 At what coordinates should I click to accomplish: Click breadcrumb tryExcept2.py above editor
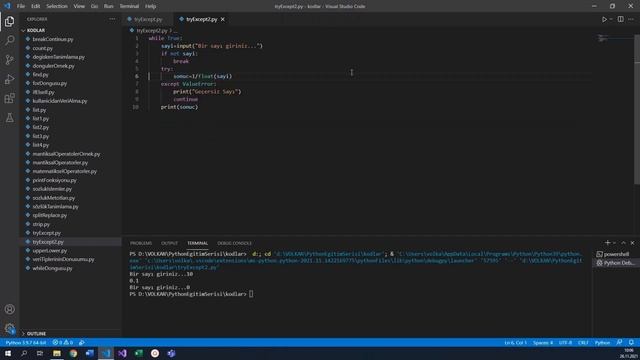[x=151, y=31]
